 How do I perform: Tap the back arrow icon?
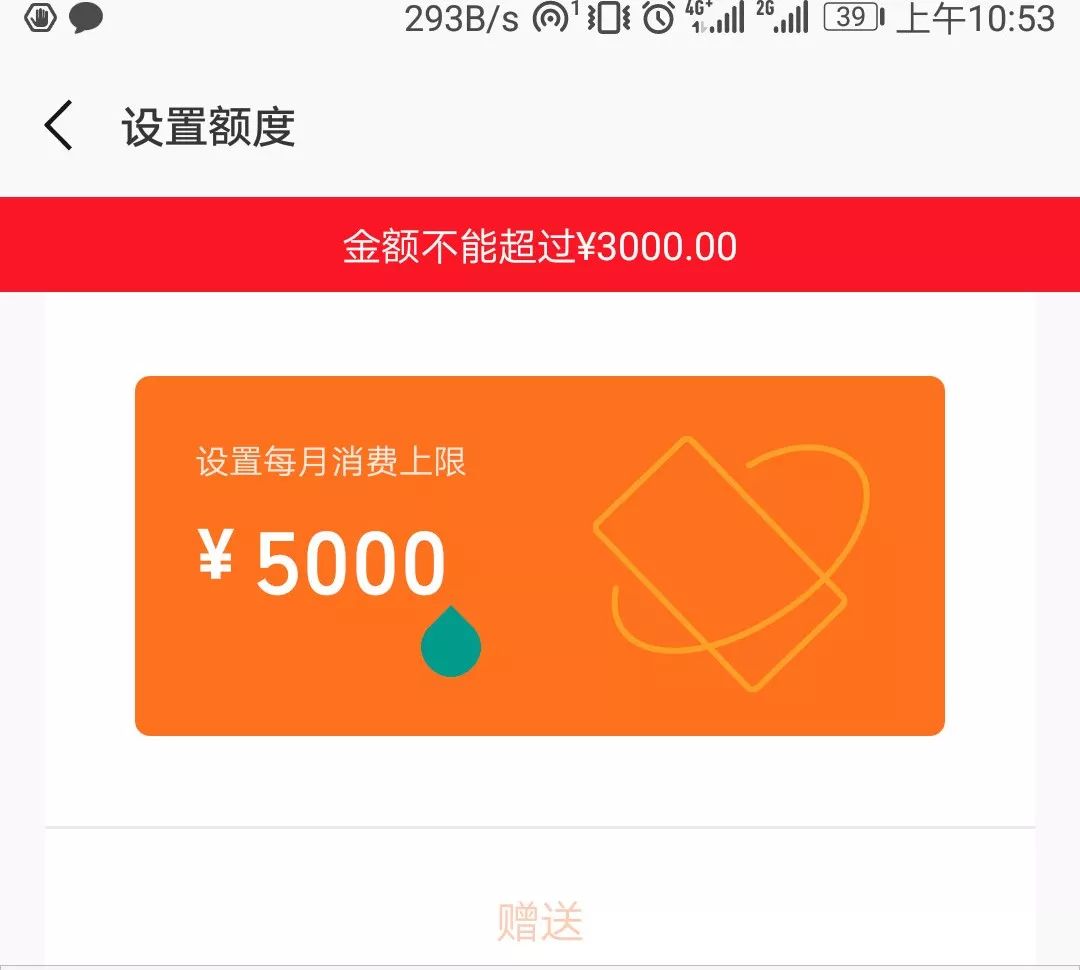pyautogui.click(x=58, y=125)
